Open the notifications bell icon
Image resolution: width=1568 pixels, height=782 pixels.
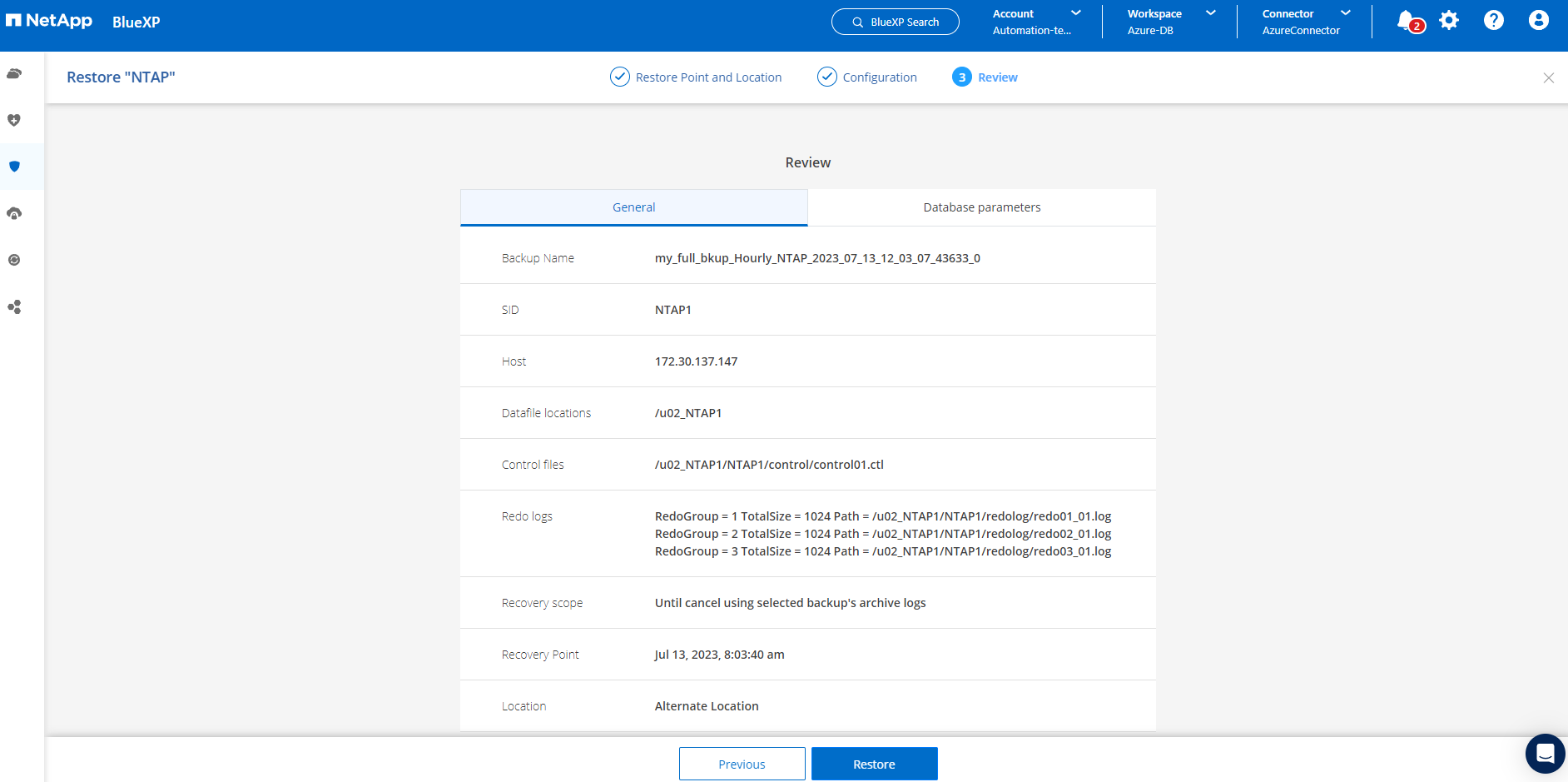pos(1407,21)
